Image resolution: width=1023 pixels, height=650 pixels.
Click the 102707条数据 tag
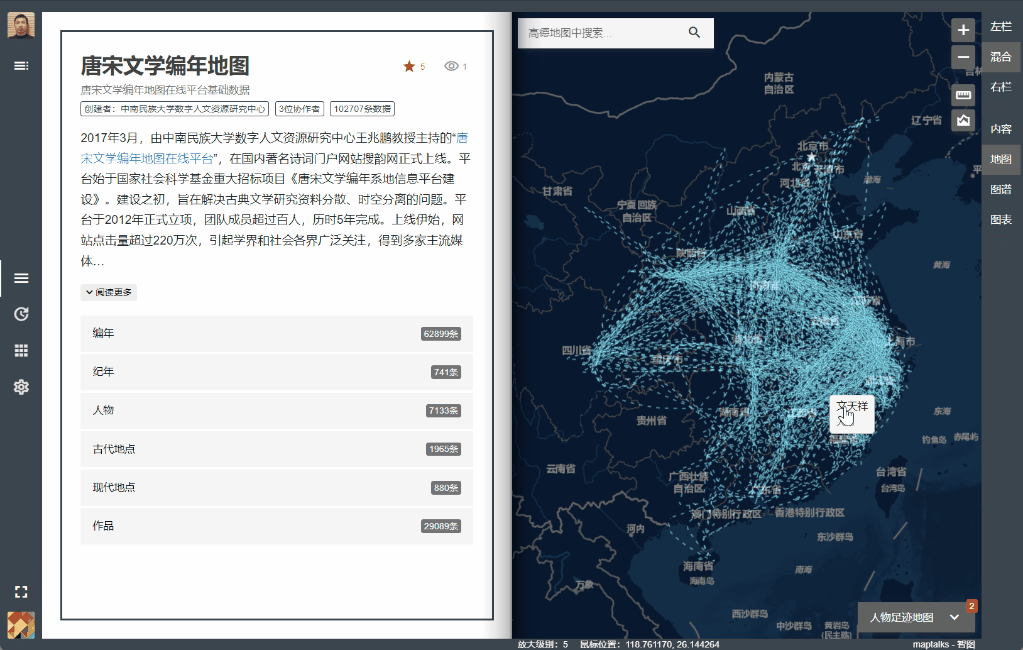coord(362,109)
